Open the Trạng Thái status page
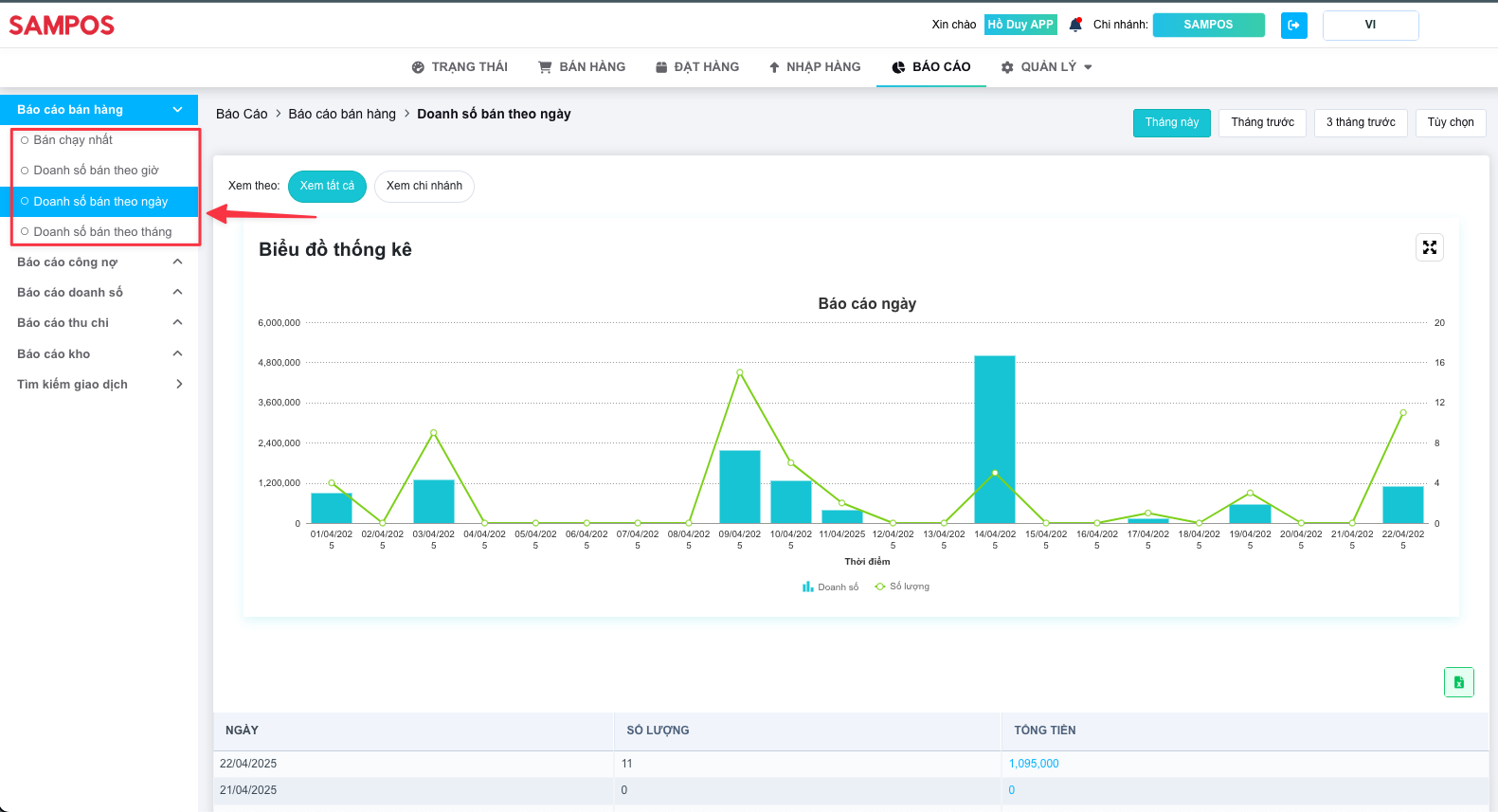The height and width of the screenshot is (812, 1498). [x=460, y=67]
